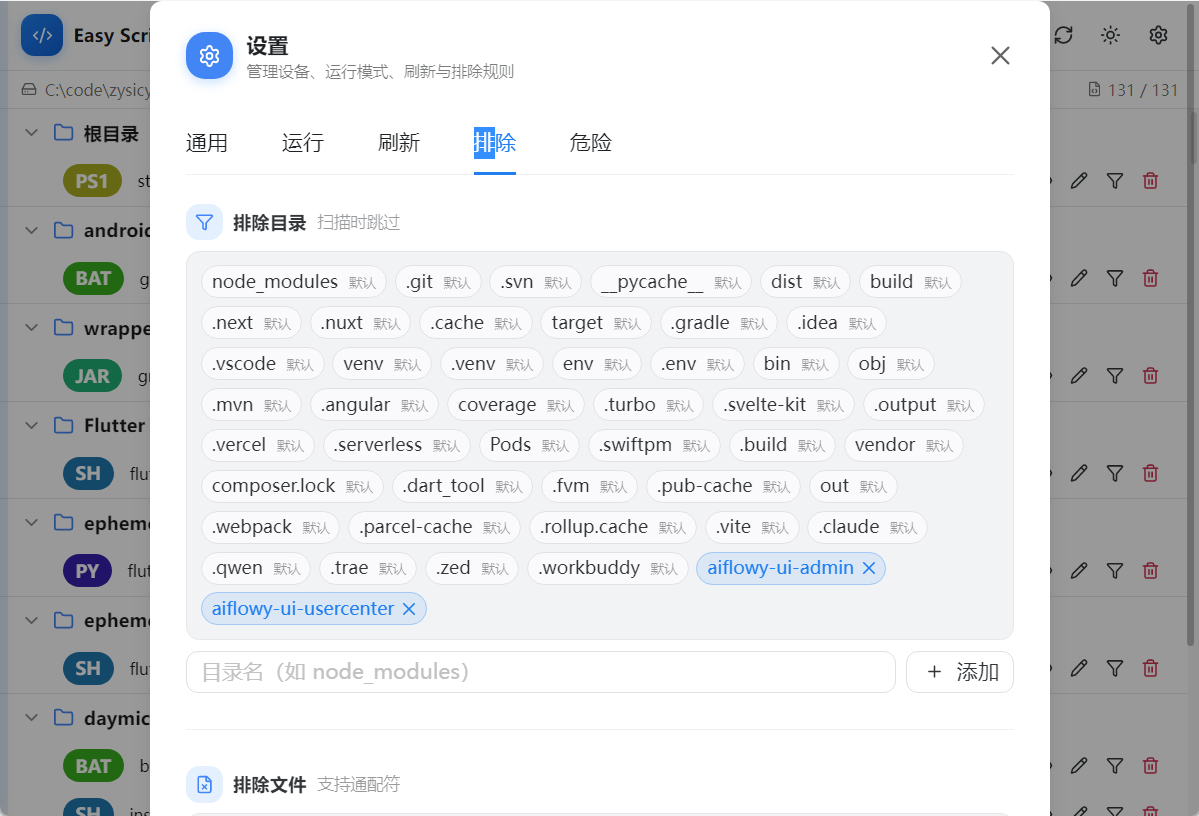Edit the JAR script row
The width and height of the screenshot is (1199, 816).
pyautogui.click(x=1079, y=376)
